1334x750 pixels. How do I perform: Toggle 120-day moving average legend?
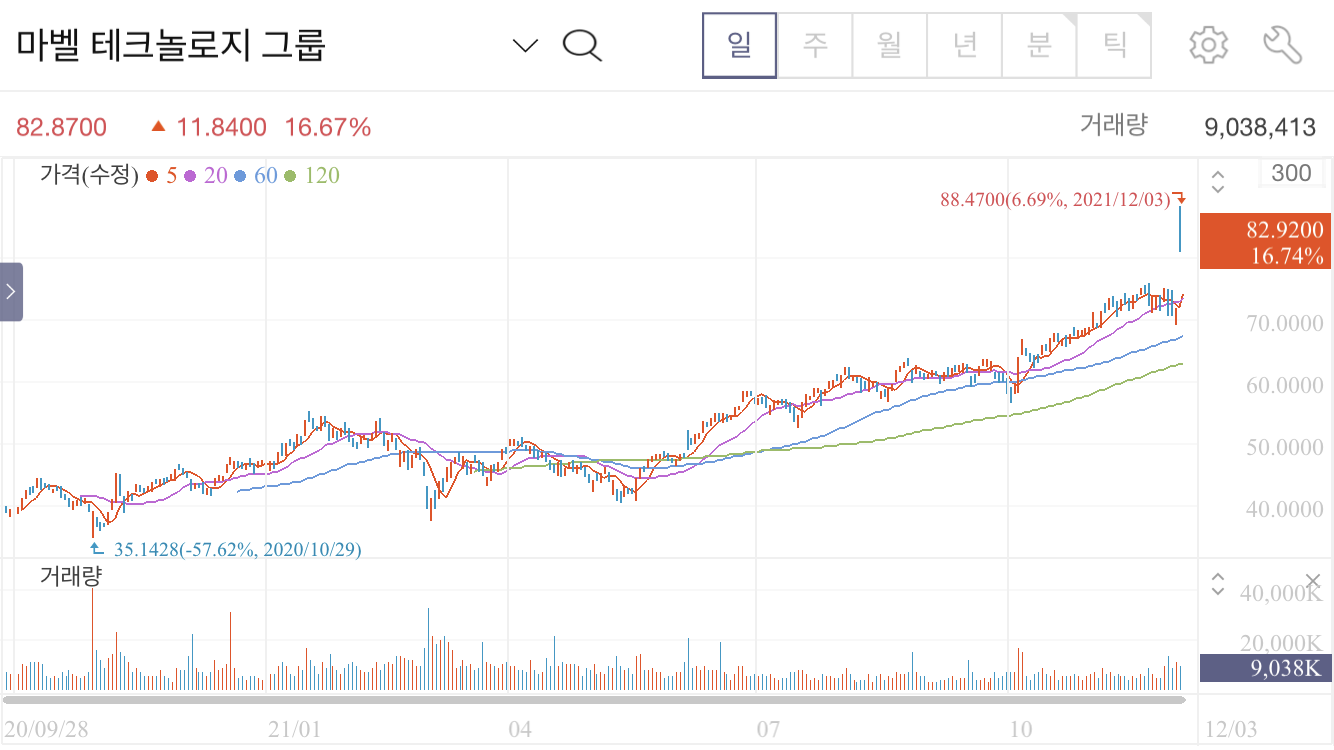coord(312,176)
